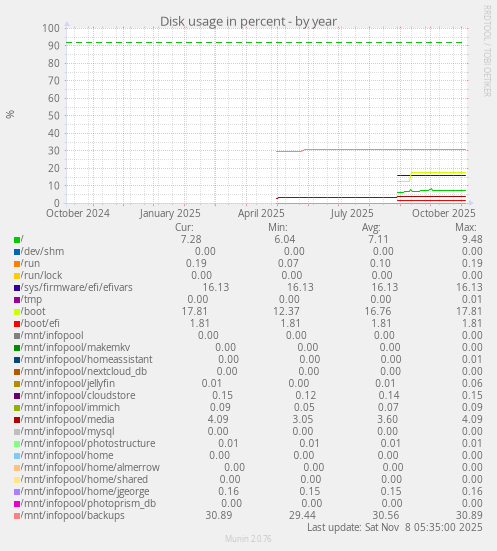This screenshot has height=551, width=497.
Task: Click the Max: column header
Action: [466, 227]
